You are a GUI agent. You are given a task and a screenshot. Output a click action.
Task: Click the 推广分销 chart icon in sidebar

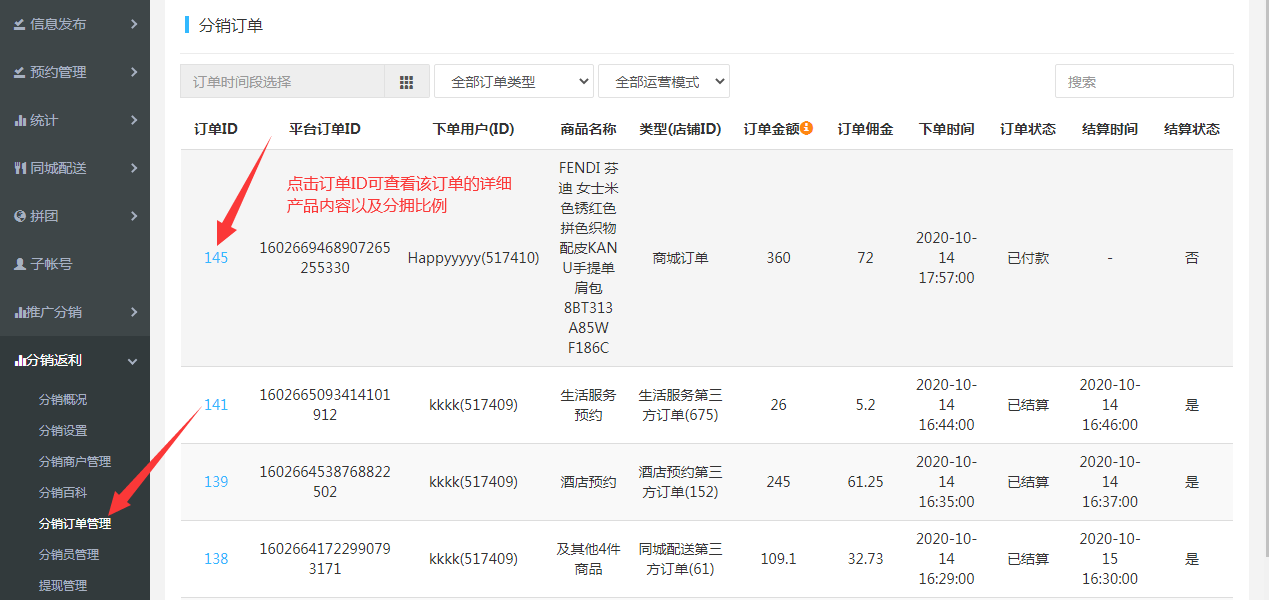pos(20,312)
